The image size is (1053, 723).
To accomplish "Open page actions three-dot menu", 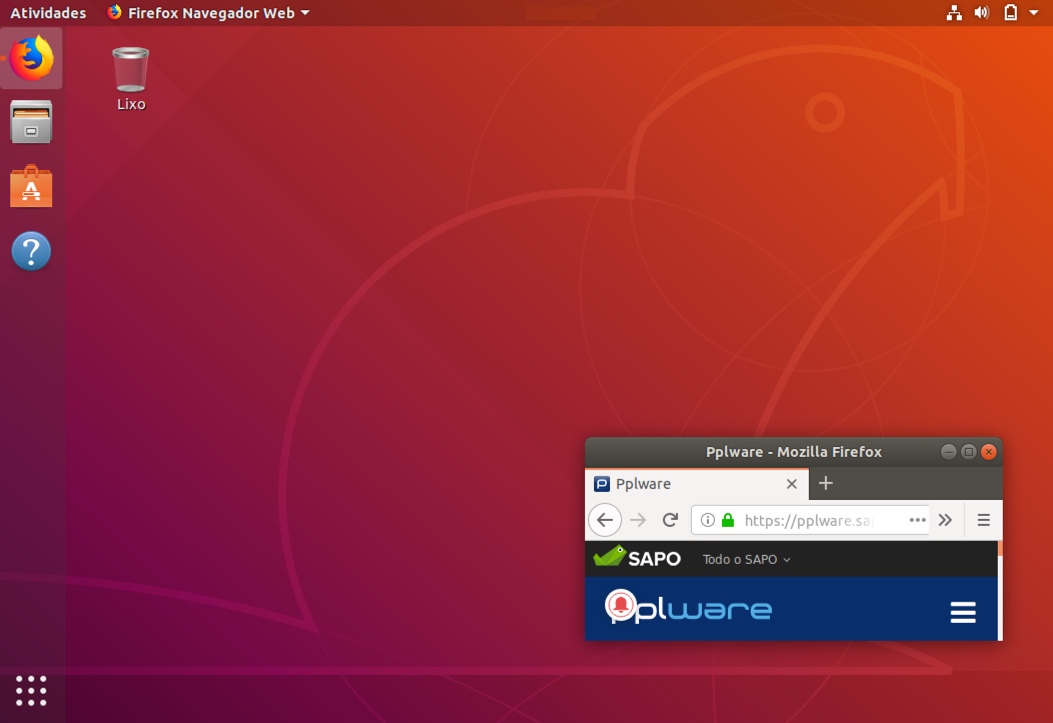I will (x=917, y=520).
